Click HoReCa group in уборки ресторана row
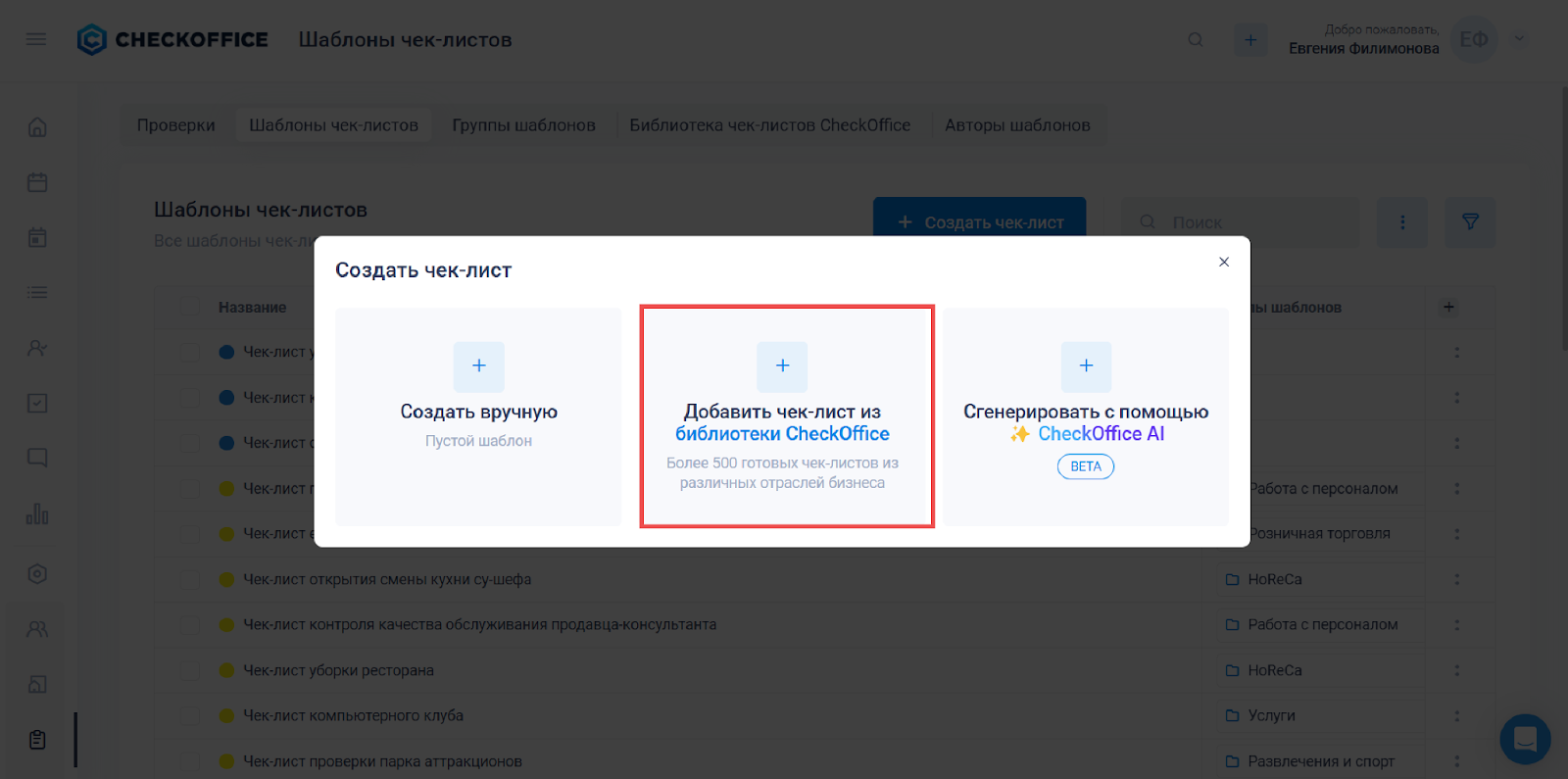Viewport: 1568px width, 779px height. pyautogui.click(x=1275, y=670)
